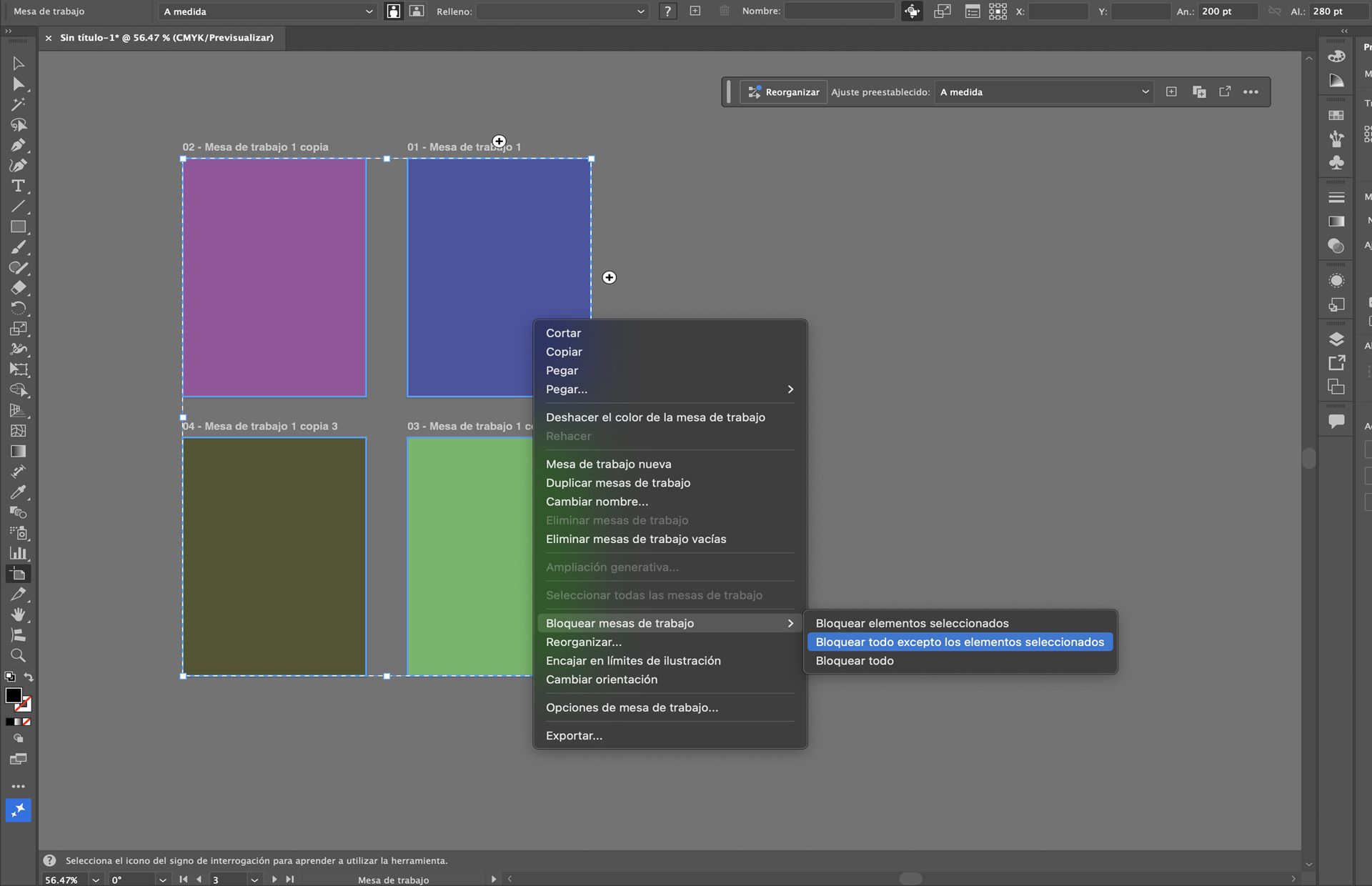Click Exportar... in the context menu
This screenshot has height=886, width=1372.
pos(574,736)
